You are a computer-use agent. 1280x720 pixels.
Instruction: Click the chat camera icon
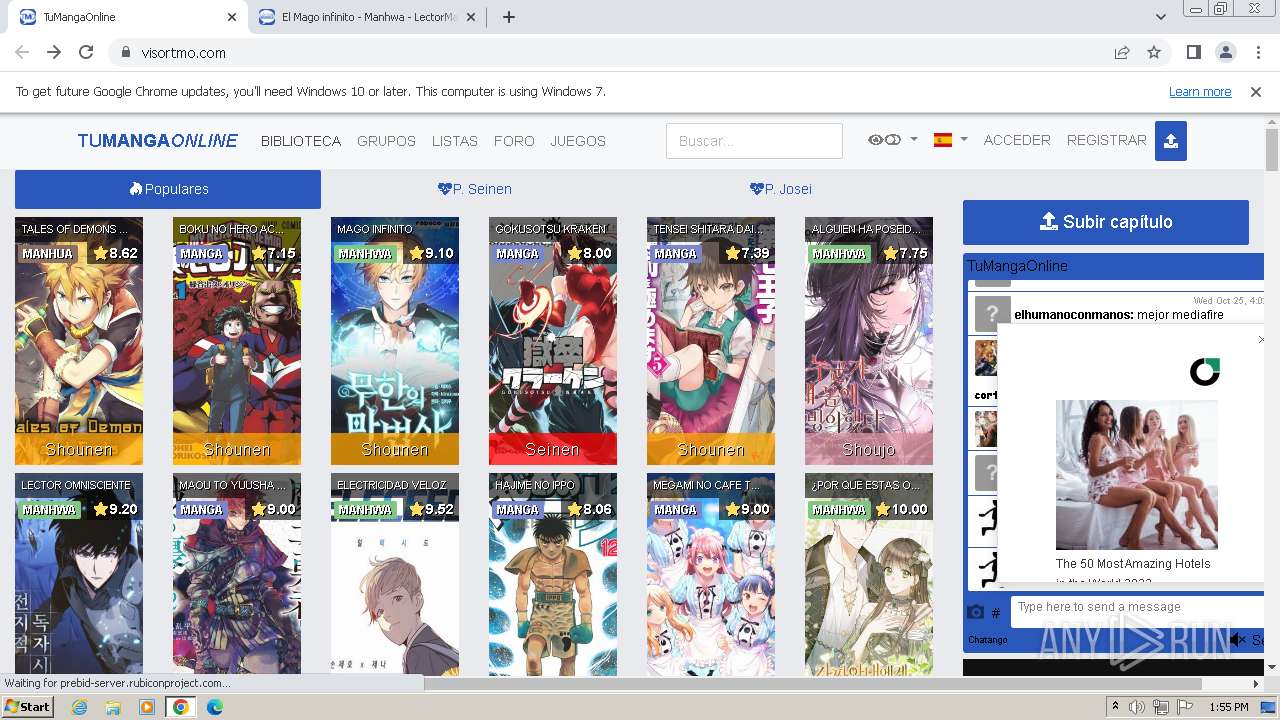976,612
